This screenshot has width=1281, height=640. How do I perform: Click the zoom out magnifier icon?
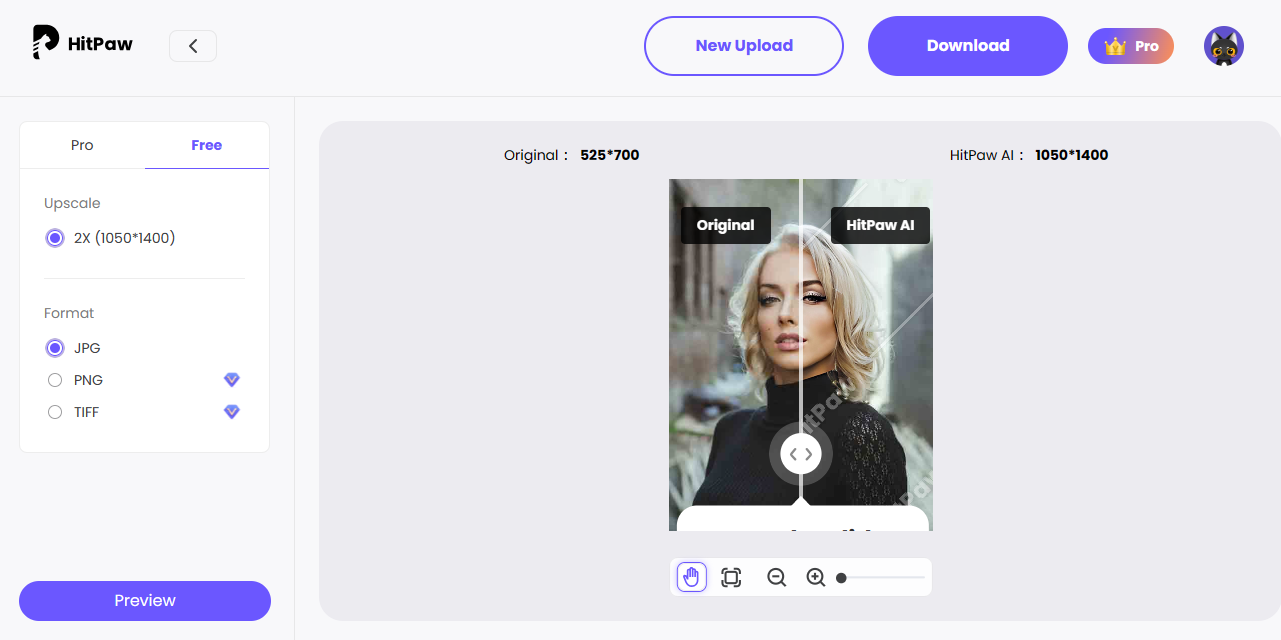pos(776,577)
